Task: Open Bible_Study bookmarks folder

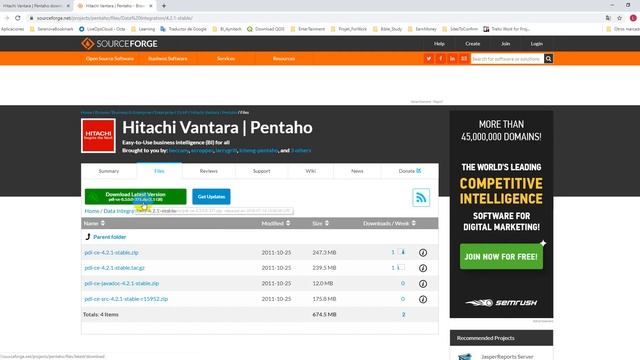Action: (x=387, y=29)
